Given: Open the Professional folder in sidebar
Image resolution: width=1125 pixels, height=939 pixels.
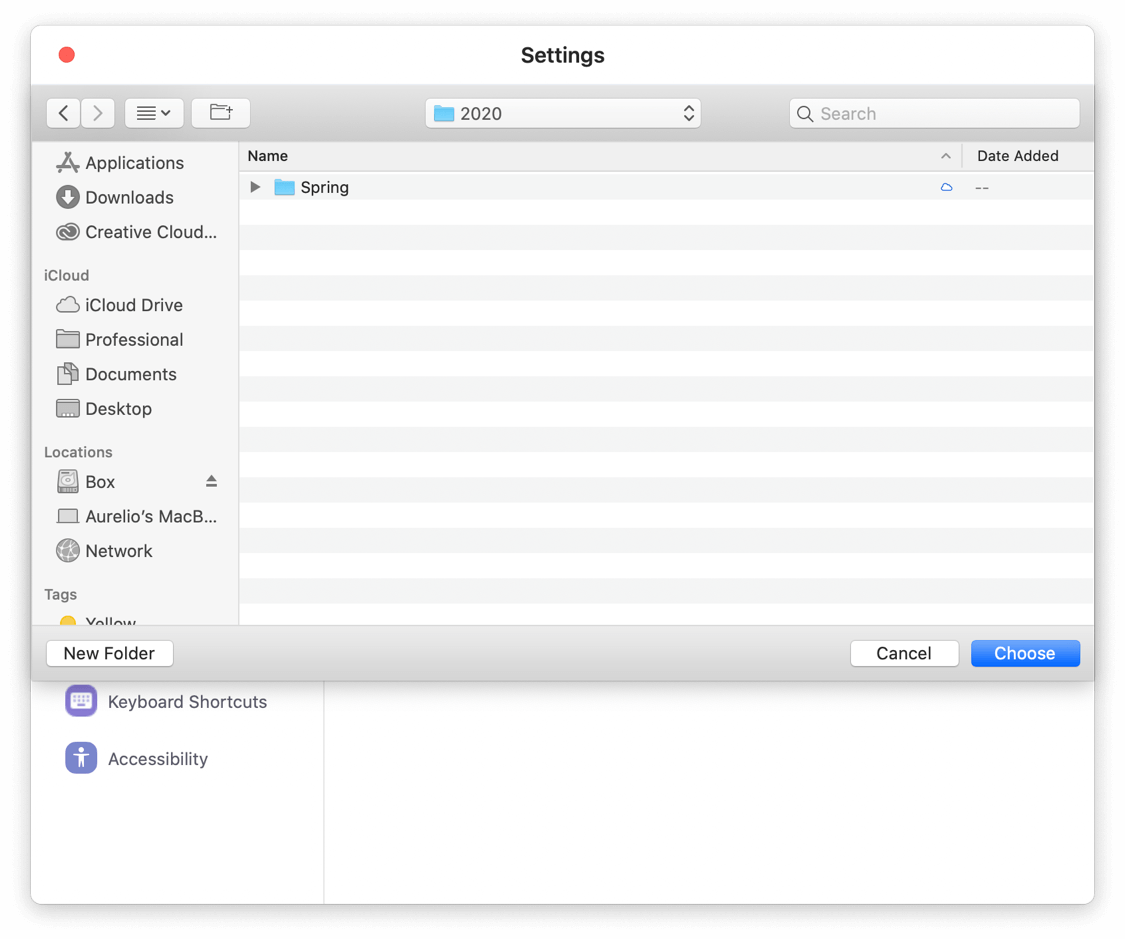Looking at the screenshot, I should tap(134, 339).
